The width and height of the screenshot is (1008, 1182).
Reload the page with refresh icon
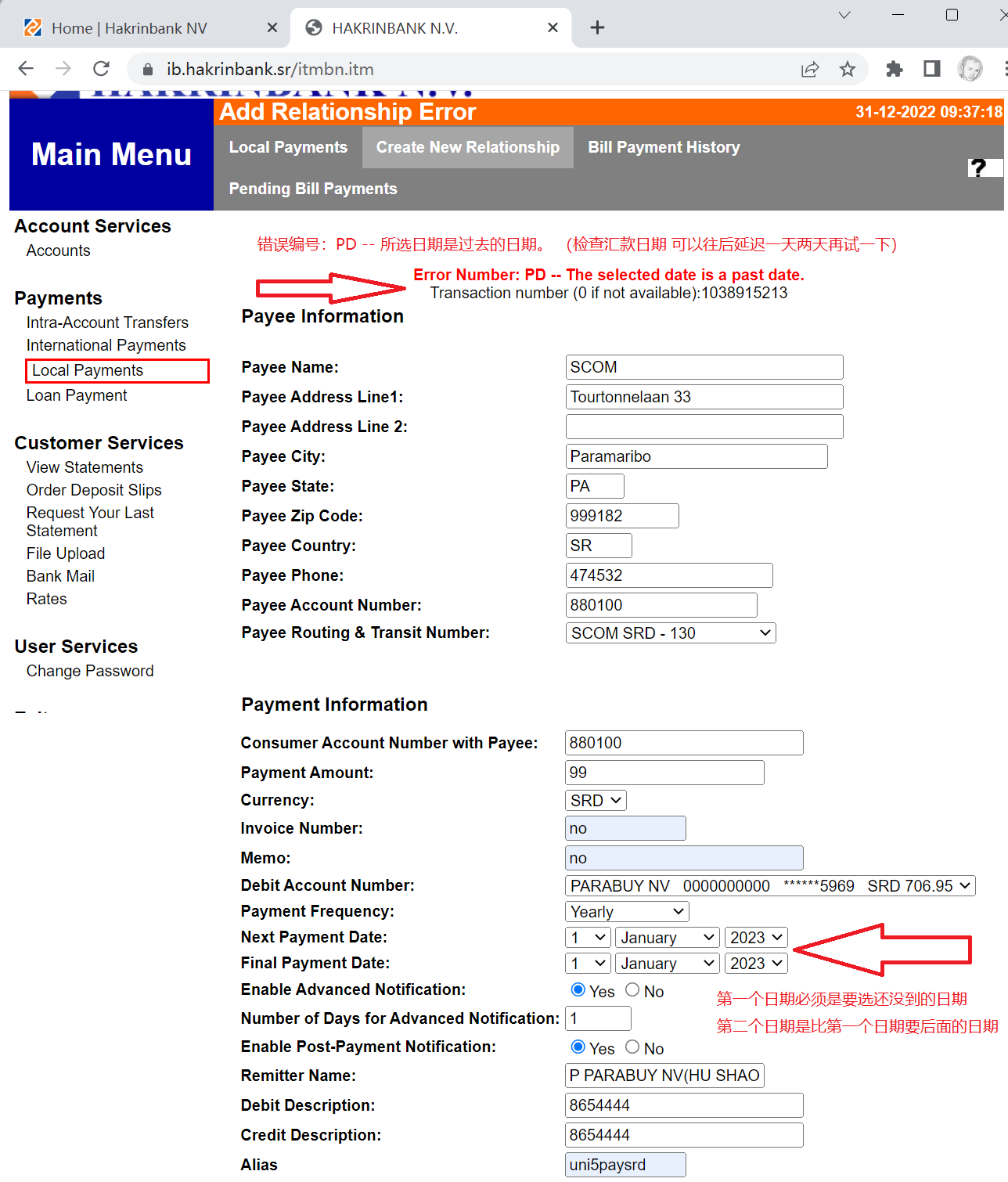click(101, 69)
